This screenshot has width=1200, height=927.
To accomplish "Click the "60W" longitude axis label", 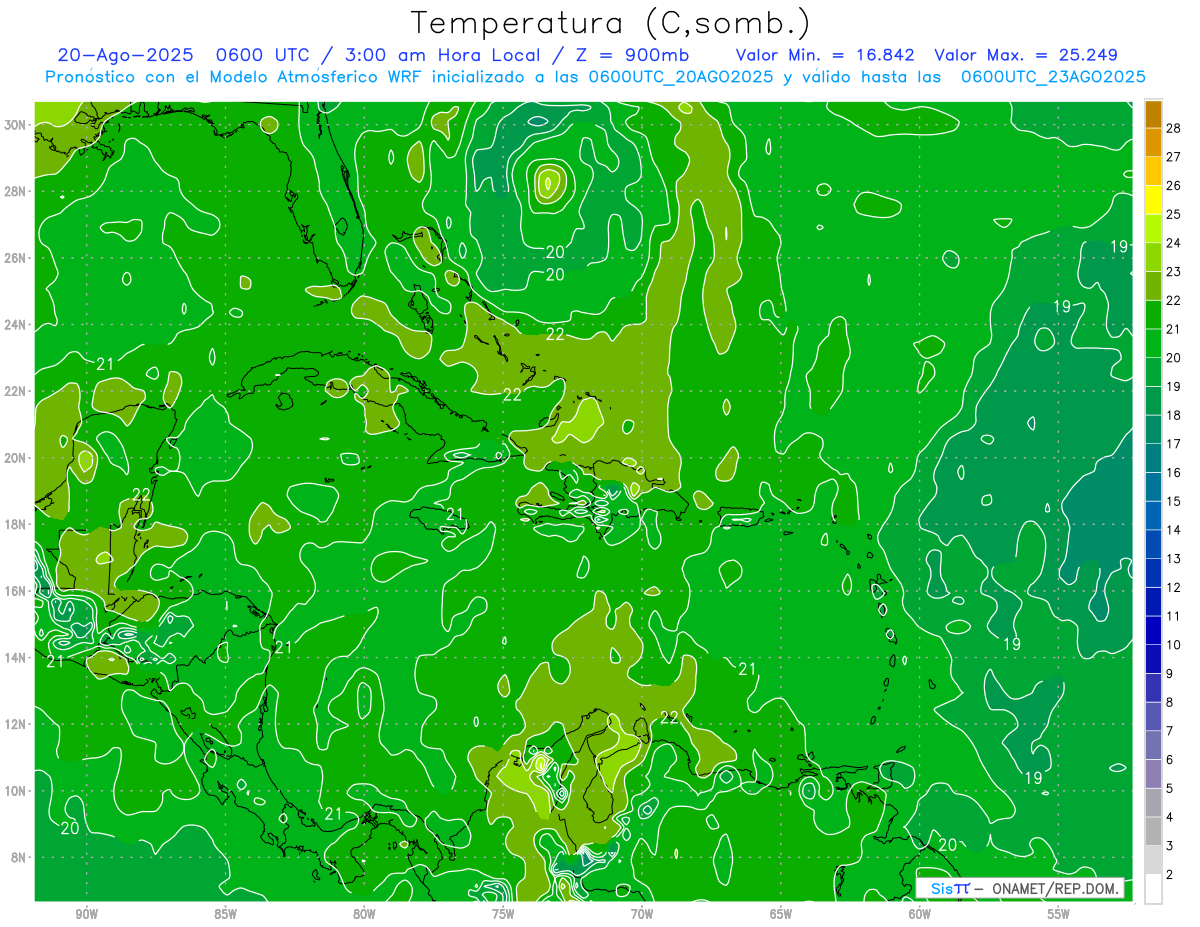I will pos(920,914).
